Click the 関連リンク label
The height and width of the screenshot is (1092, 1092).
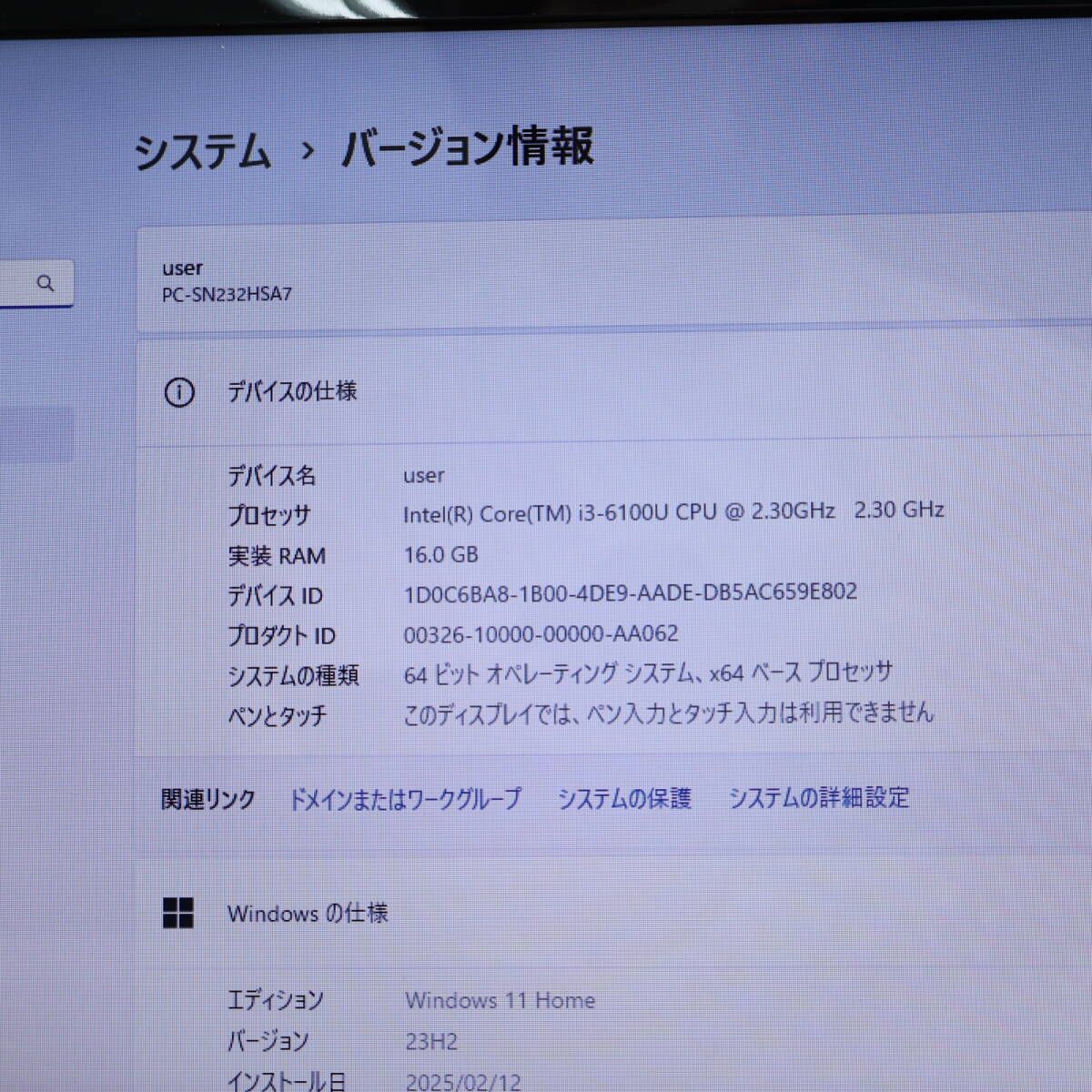coord(208,800)
